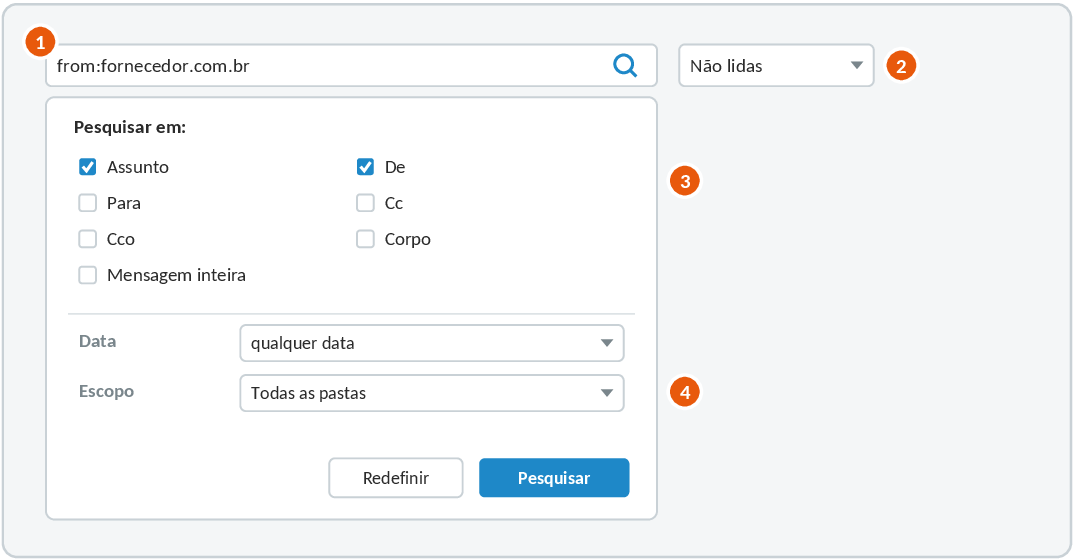The height and width of the screenshot is (560, 1074).
Task: Focus the search field containing from:fornecedor.com.br
Action: [351, 66]
